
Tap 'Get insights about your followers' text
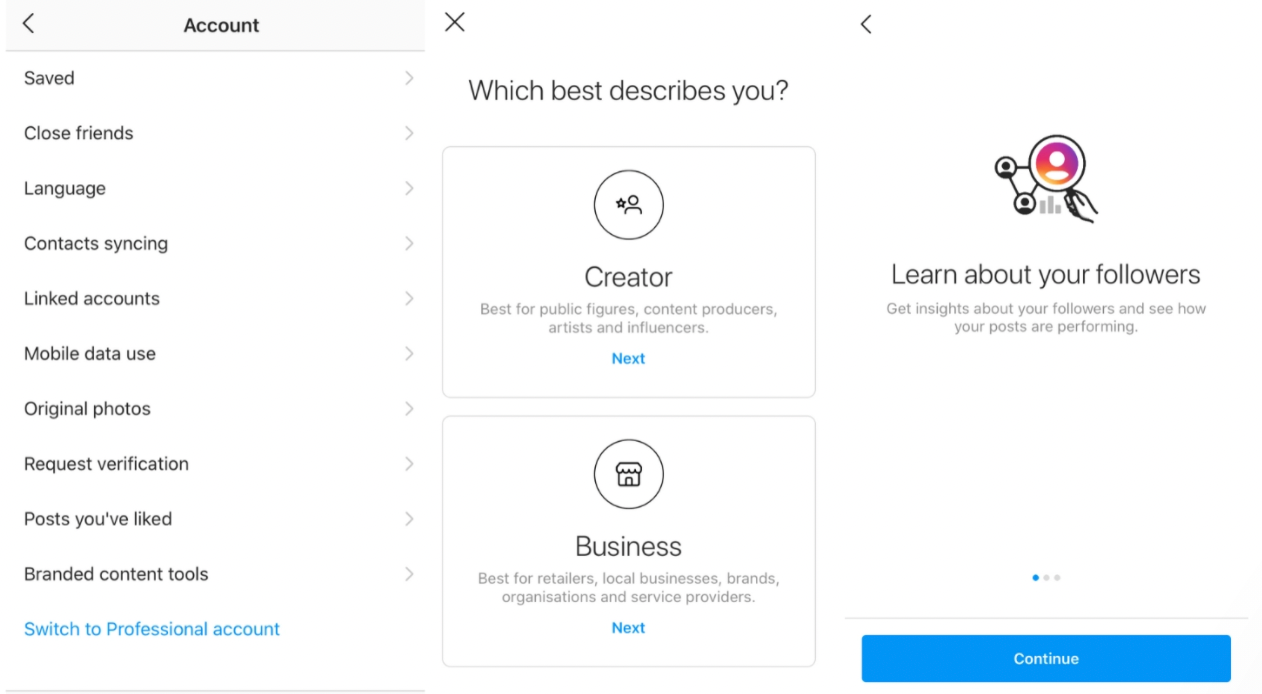1046,317
